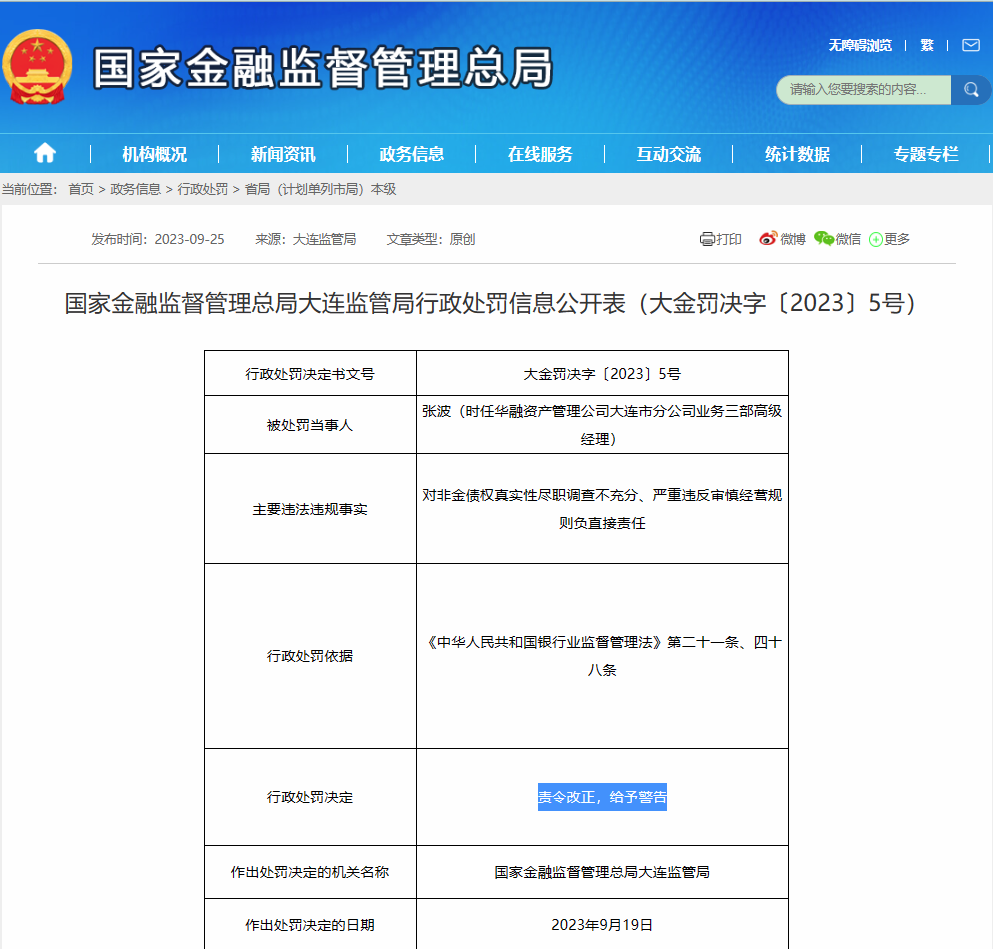The image size is (993, 949).
Task: Click the 行政处罚决定 label cell
Action: (310, 797)
